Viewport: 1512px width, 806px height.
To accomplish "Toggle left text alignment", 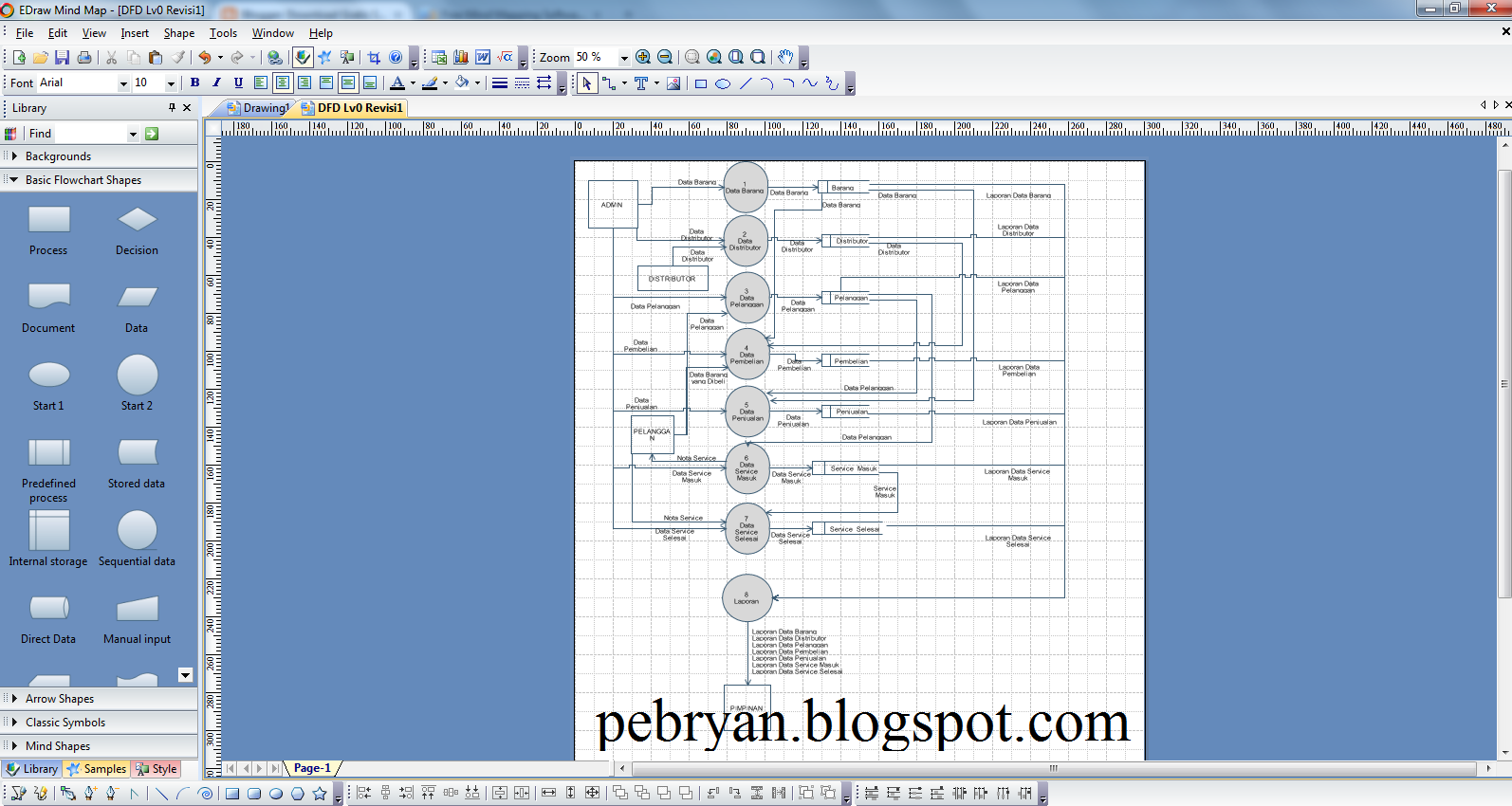I will tap(260, 83).
